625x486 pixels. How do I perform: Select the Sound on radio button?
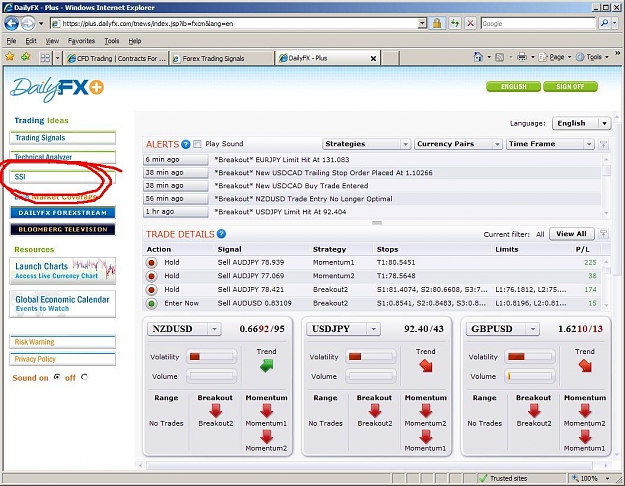pyautogui.click(x=57, y=377)
